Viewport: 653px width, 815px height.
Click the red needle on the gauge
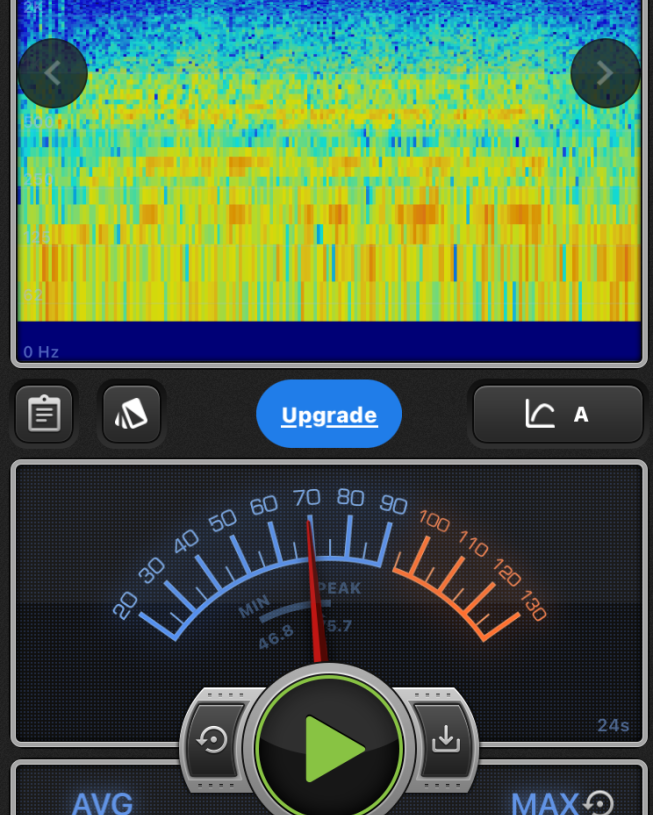click(315, 590)
